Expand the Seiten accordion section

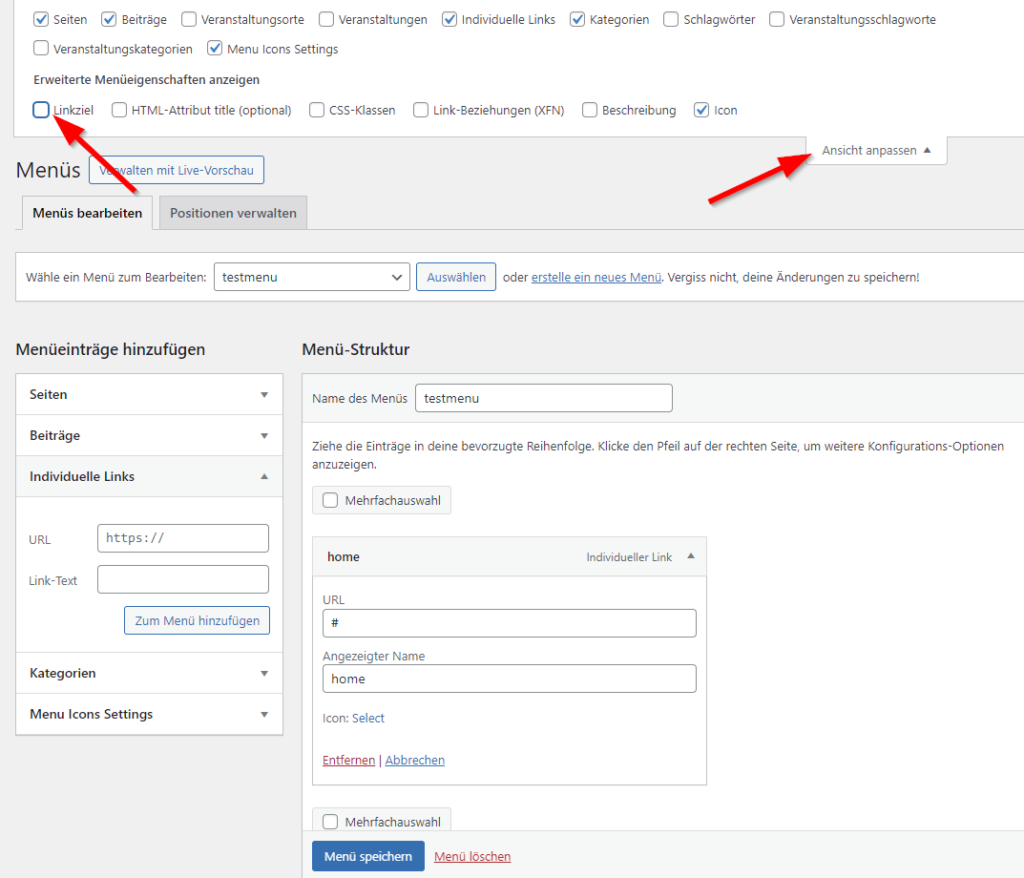pyautogui.click(x=264, y=395)
